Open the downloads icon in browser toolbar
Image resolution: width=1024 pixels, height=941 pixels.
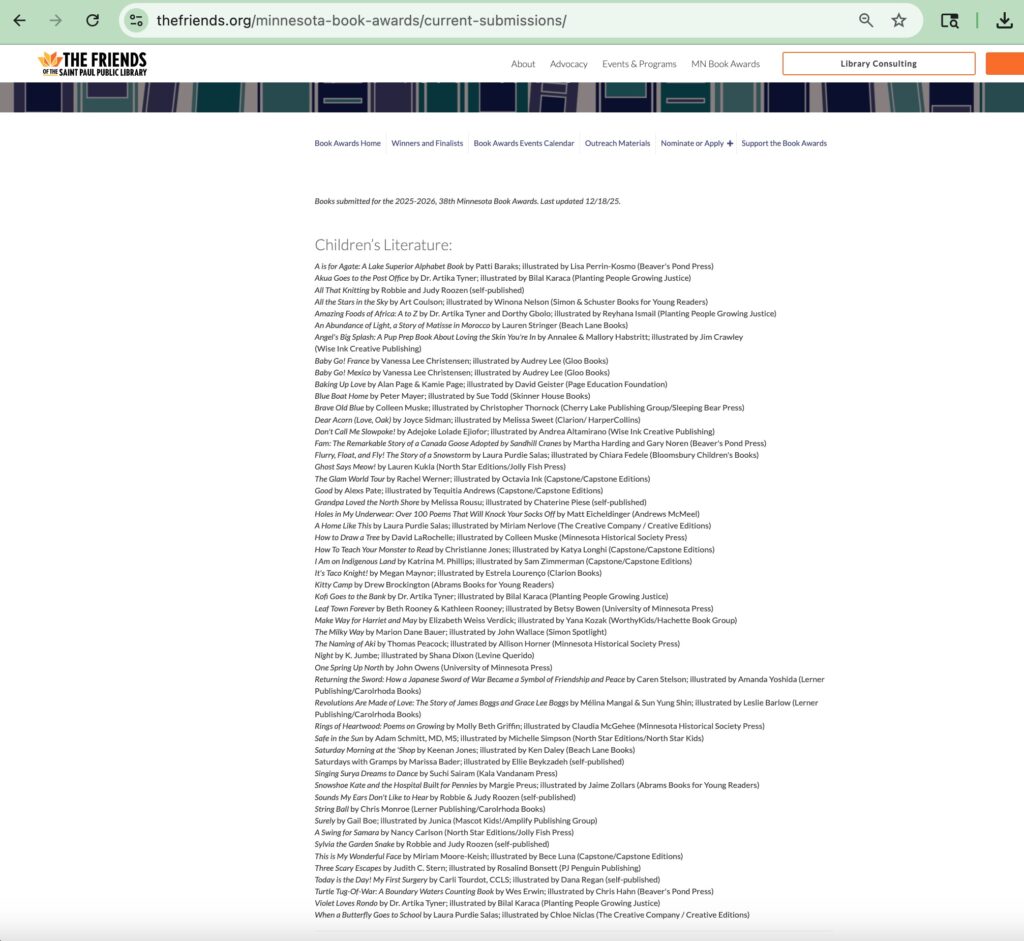(1005, 20)
